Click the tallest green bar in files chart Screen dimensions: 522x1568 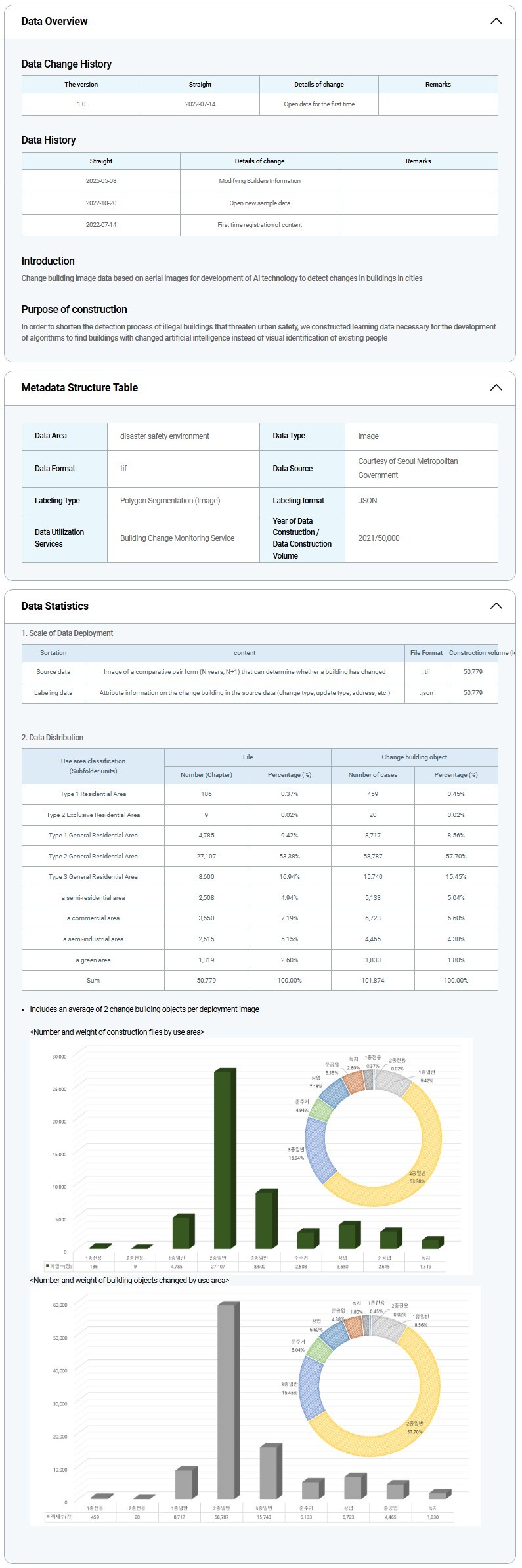223,1159
